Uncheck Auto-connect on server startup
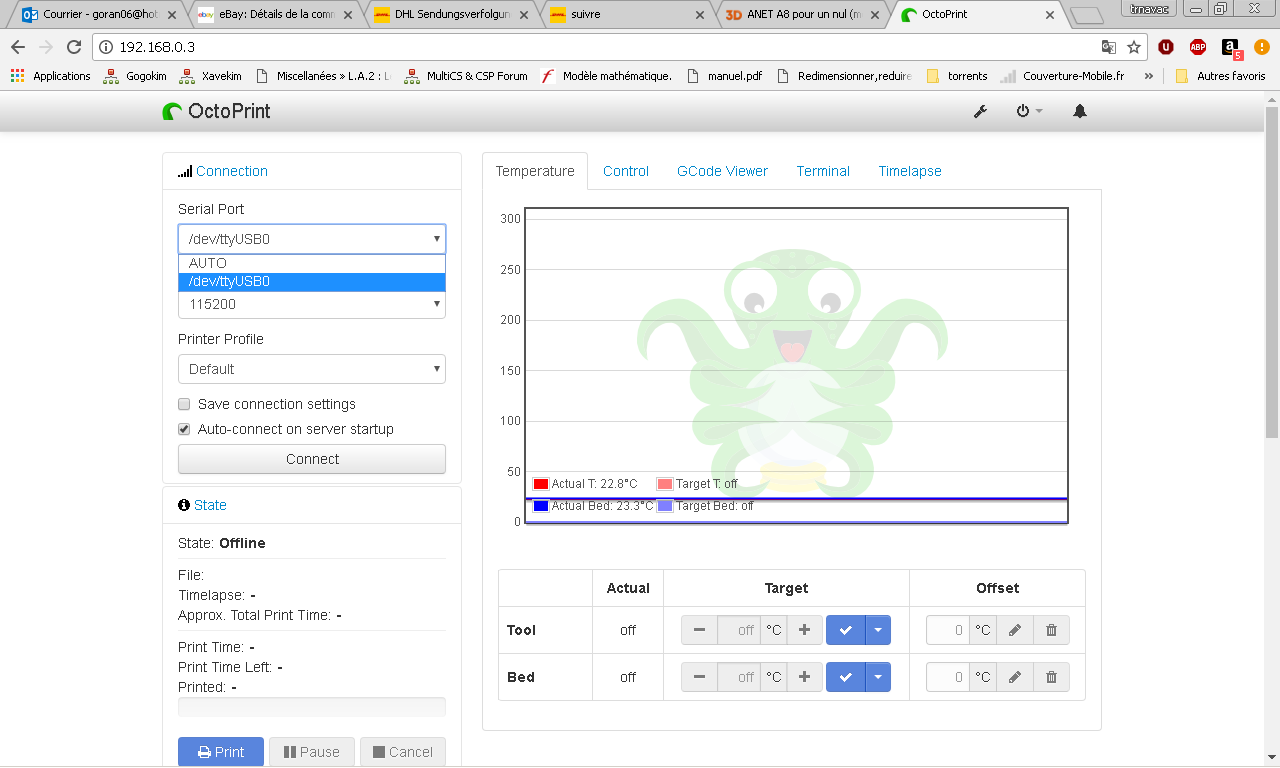This screenshot has width=1280, height=768. point(184,429)
